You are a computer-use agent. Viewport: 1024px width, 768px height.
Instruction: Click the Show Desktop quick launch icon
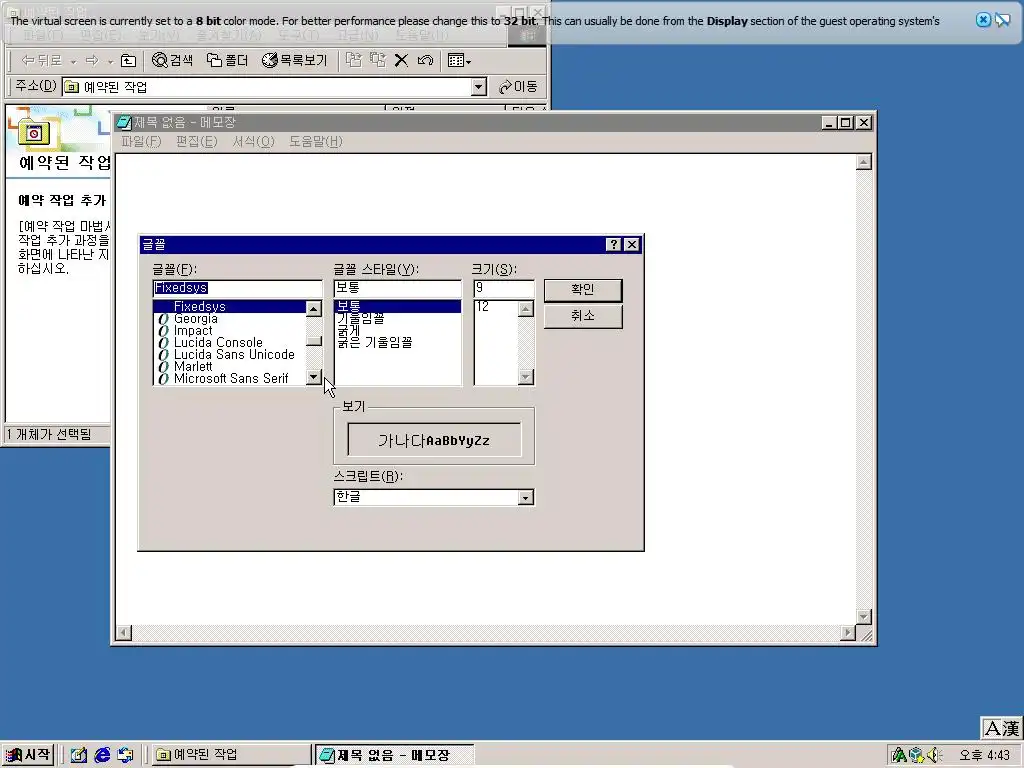pos(78,755)
